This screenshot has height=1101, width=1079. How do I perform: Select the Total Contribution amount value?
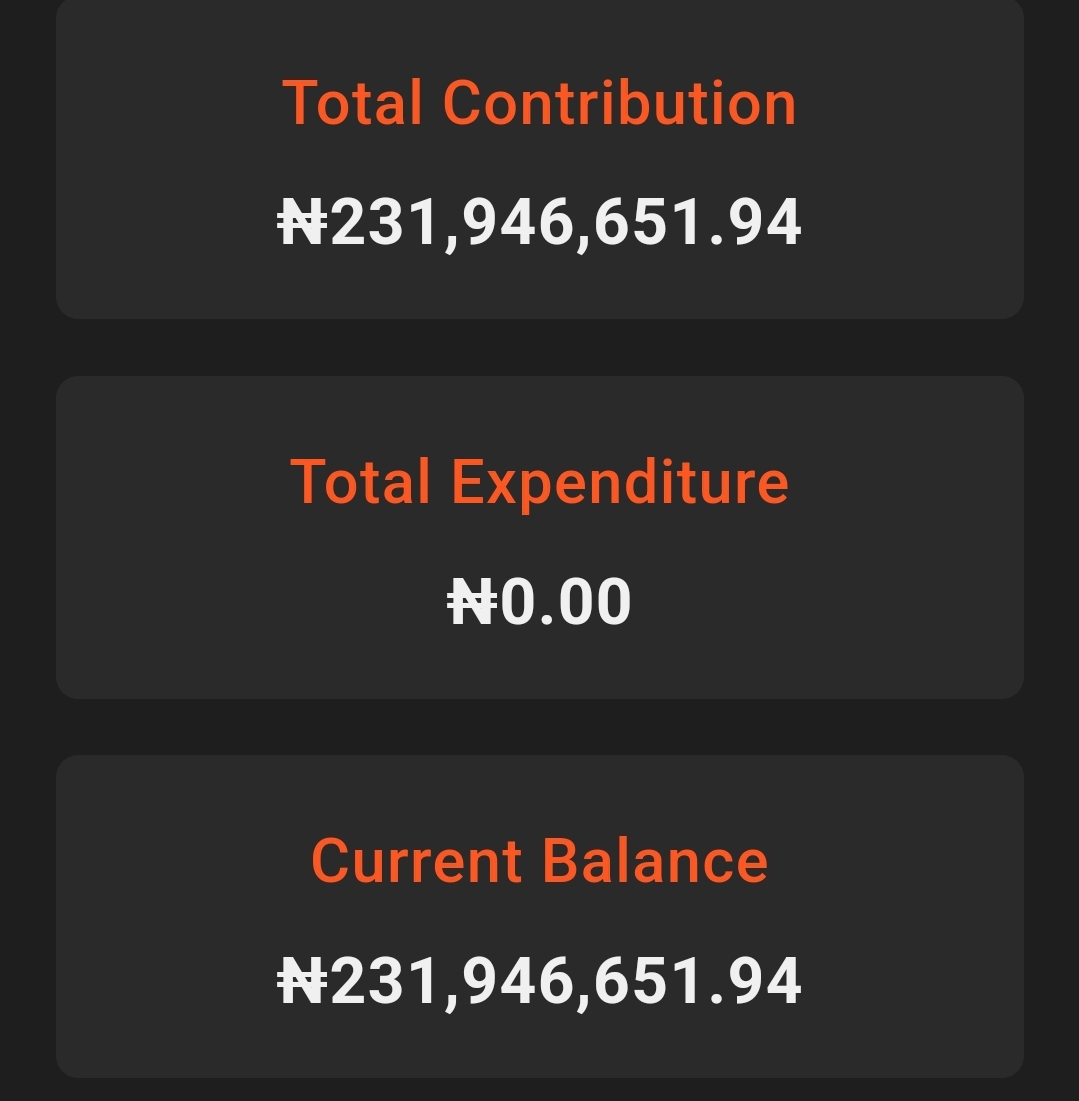coord(540,221)
